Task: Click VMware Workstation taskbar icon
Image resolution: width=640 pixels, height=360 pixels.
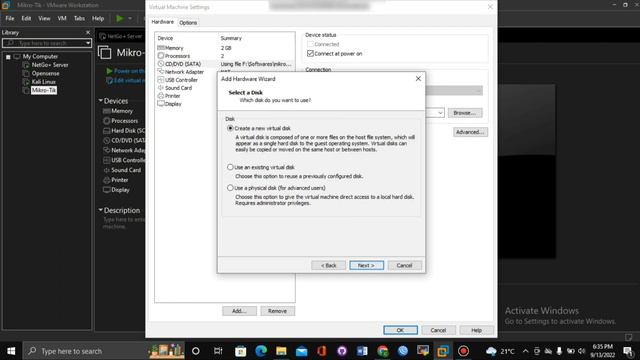Action: click(x=443, y=351)
